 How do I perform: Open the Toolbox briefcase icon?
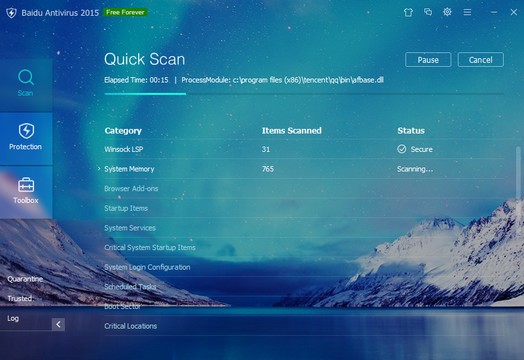click(26, 185)
